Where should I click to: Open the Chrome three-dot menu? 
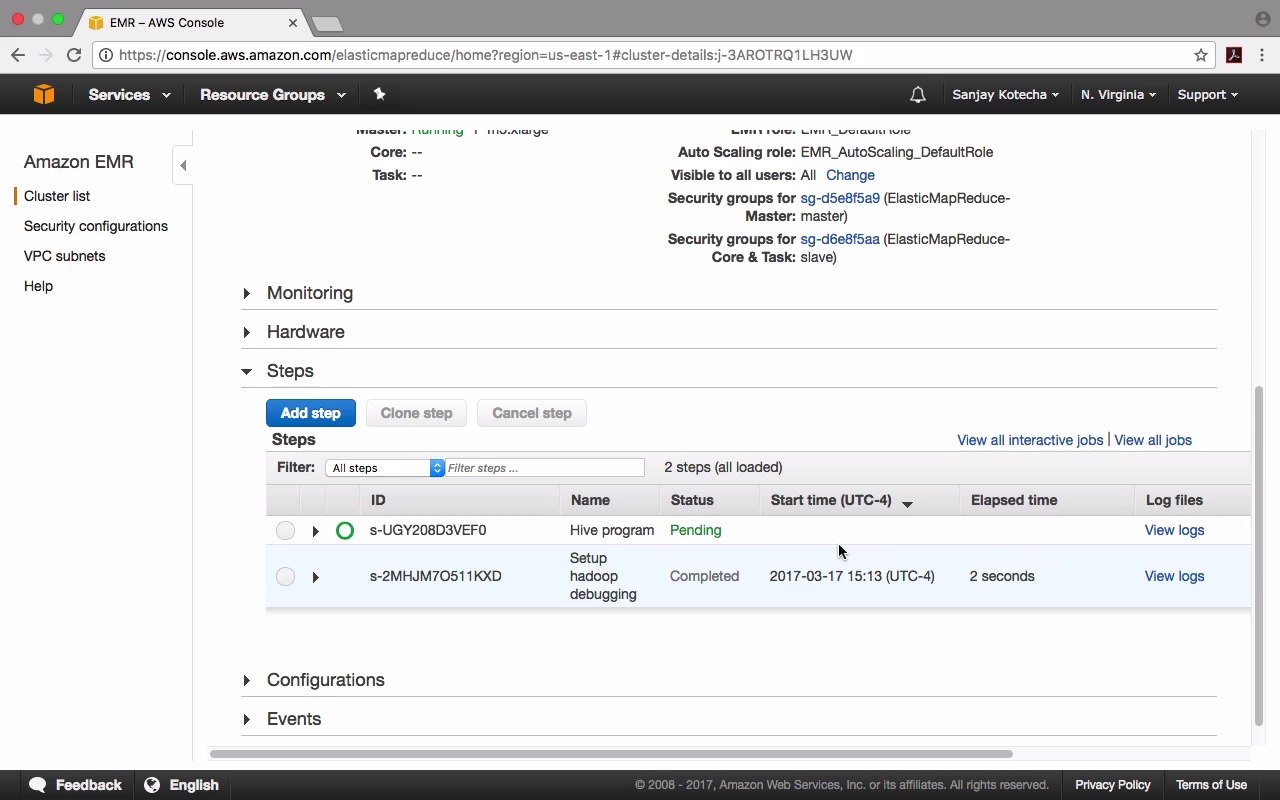point(1263,55)
